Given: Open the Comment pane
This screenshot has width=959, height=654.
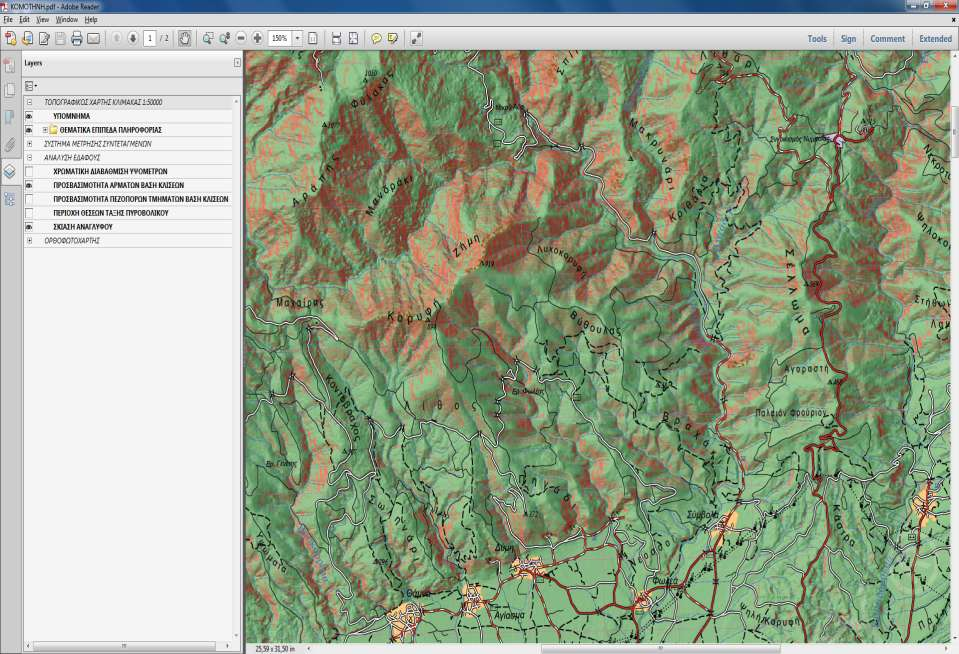Looking at the screenshot, I should tap(887, 39).
